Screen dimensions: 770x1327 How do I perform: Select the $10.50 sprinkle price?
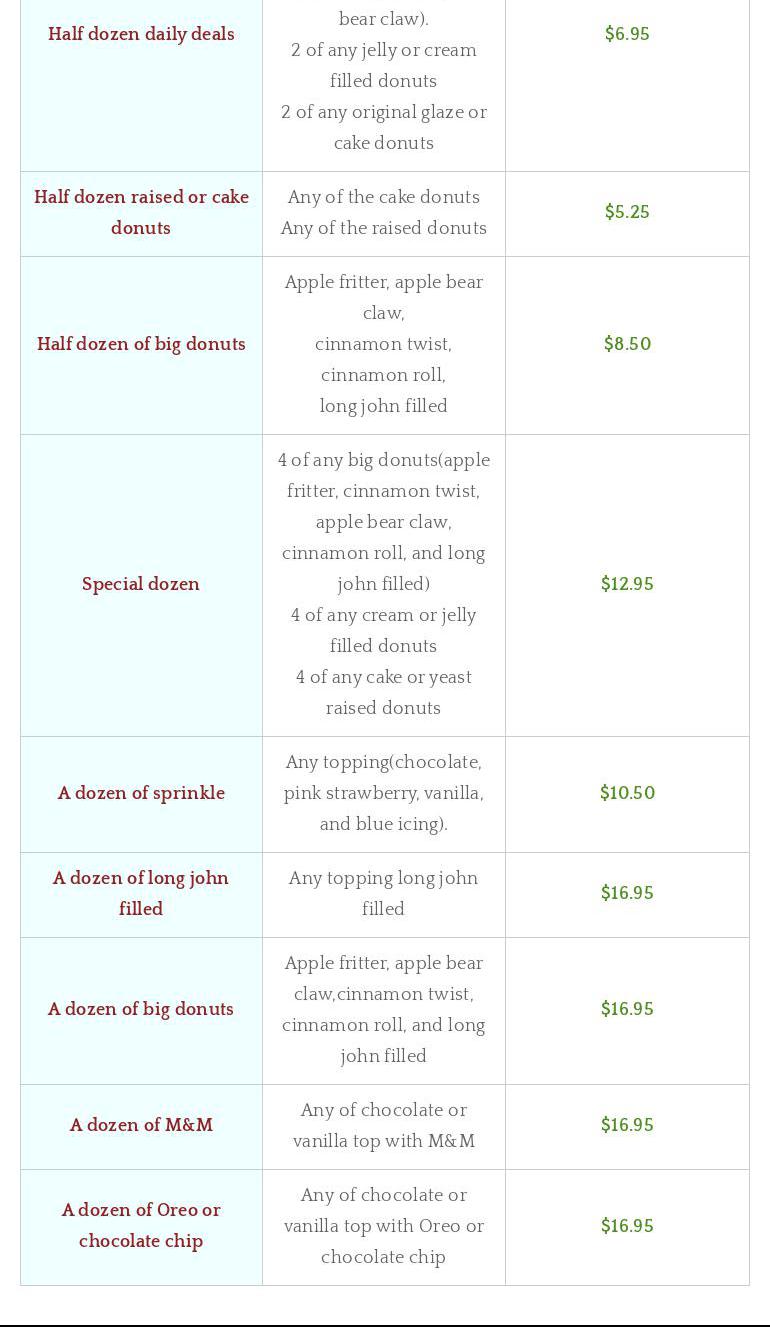pos(627,793)
